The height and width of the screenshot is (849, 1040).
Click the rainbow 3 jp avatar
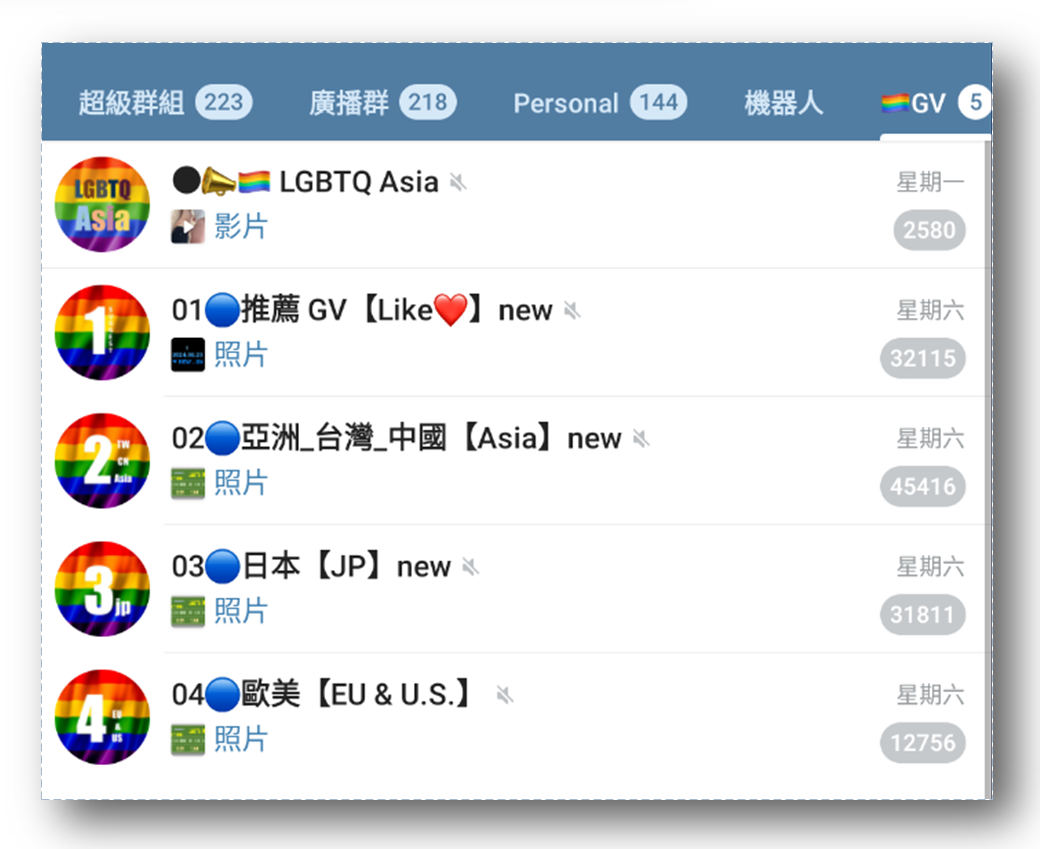(x=102, y=589)
